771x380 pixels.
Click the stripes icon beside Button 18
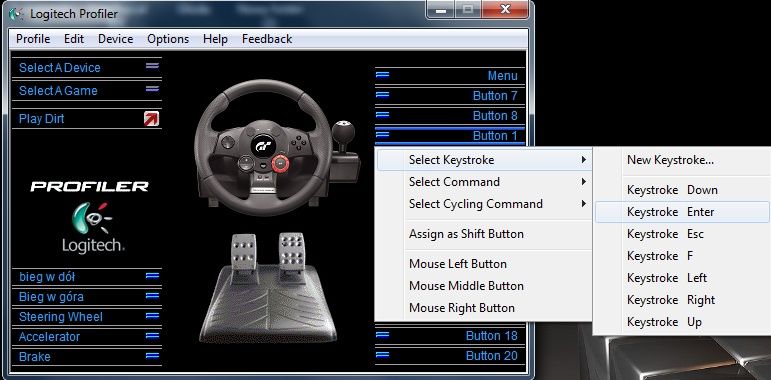coord(383,335)
